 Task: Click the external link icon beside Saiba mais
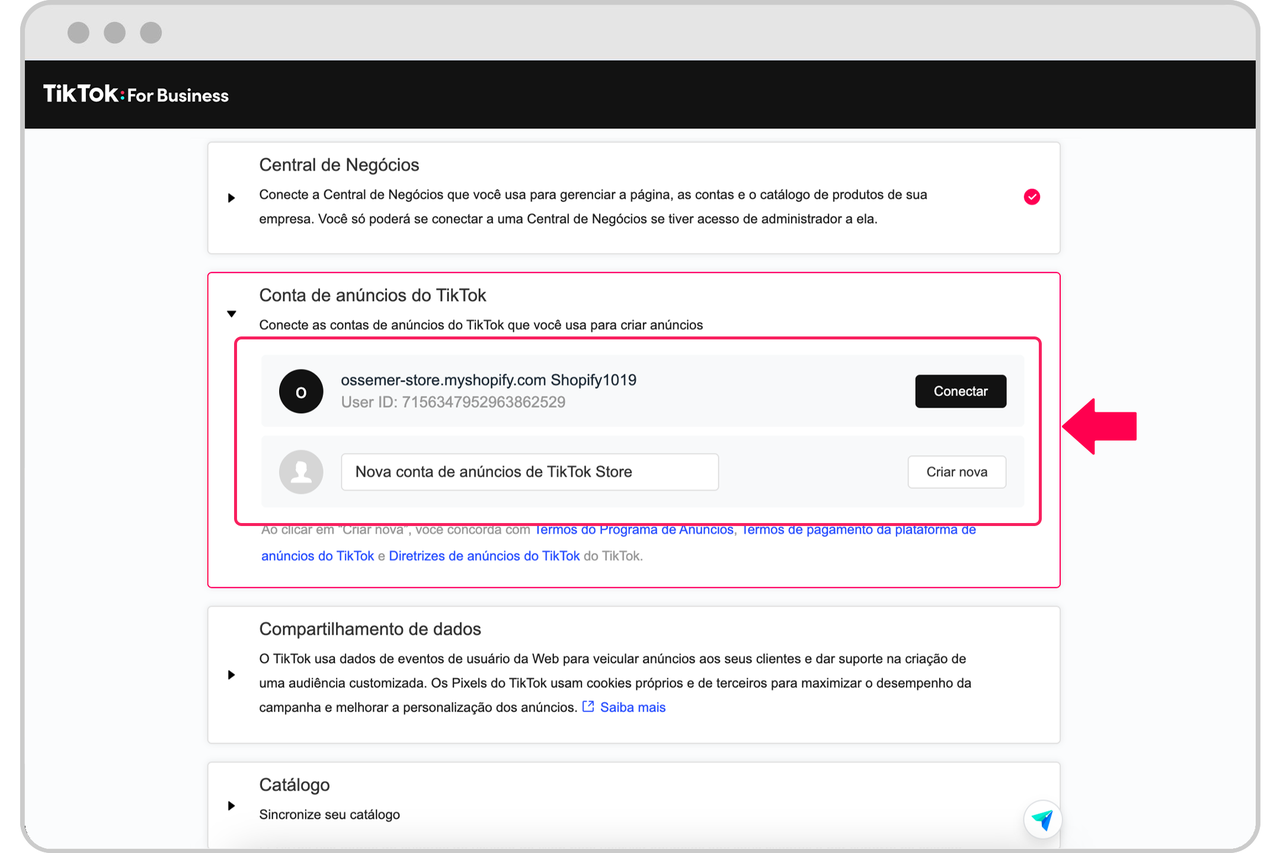[x=588, y=707]
